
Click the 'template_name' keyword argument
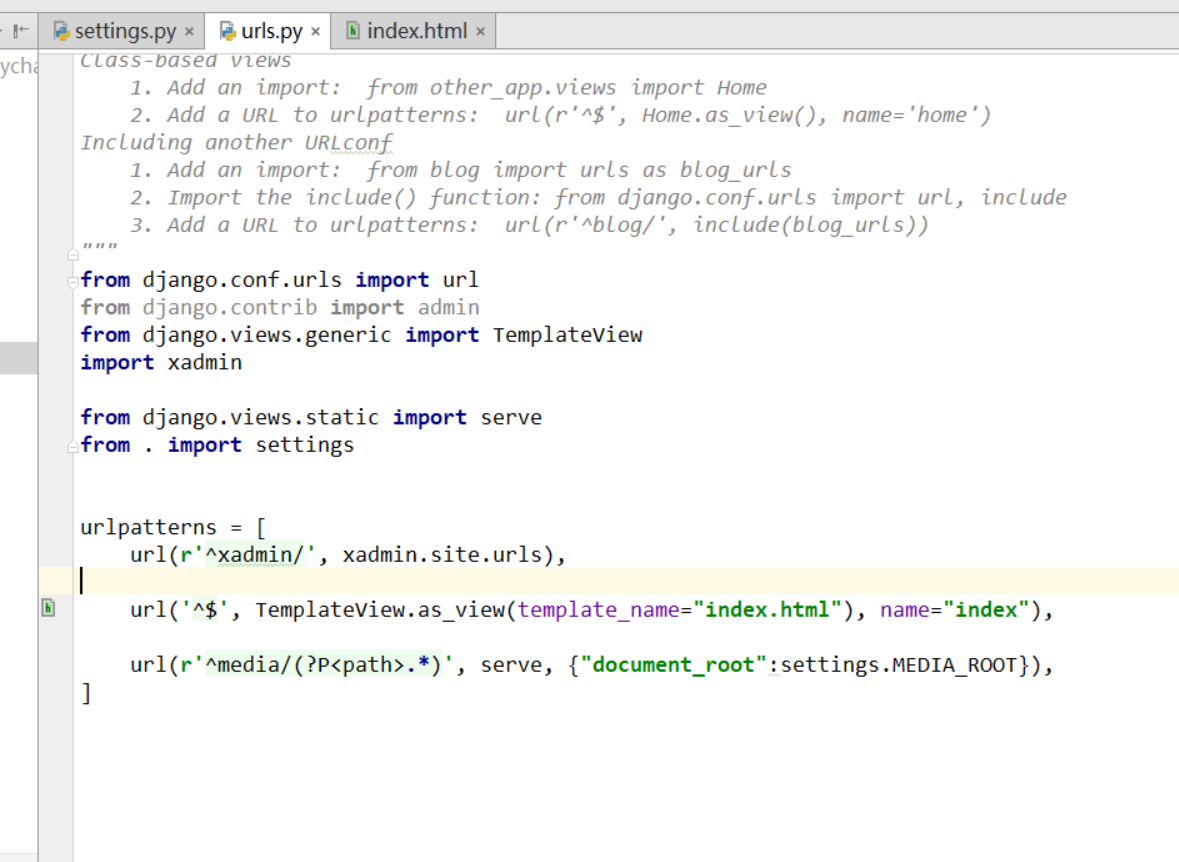(x=599, y=610)
